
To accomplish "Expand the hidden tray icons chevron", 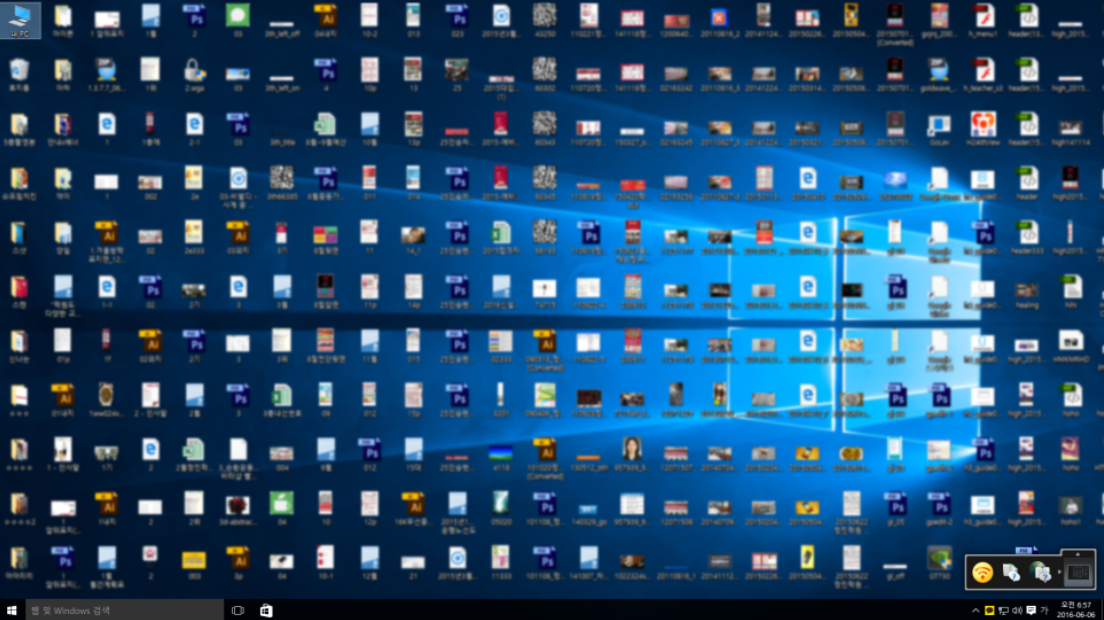I will 975,610.
